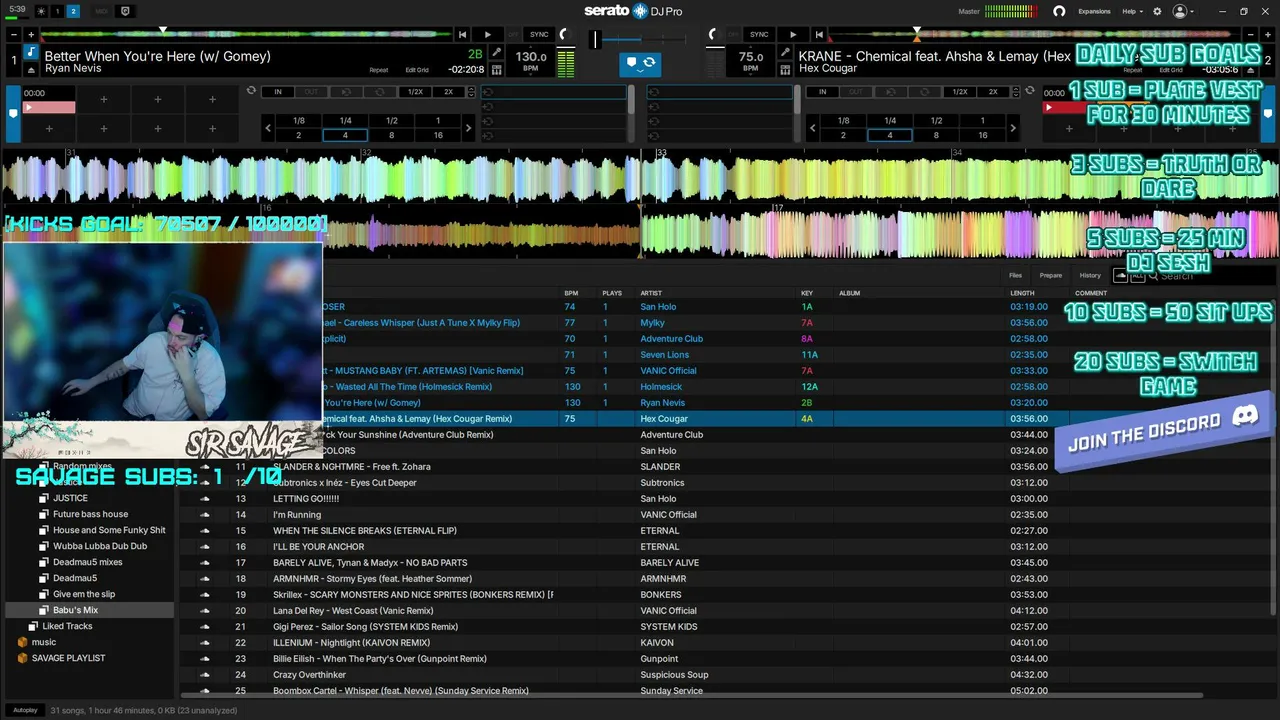Jump to previous track on right deck
The height and width of the screenshot is (720, 1280).
pyautogui.click(x=819, y=35)
